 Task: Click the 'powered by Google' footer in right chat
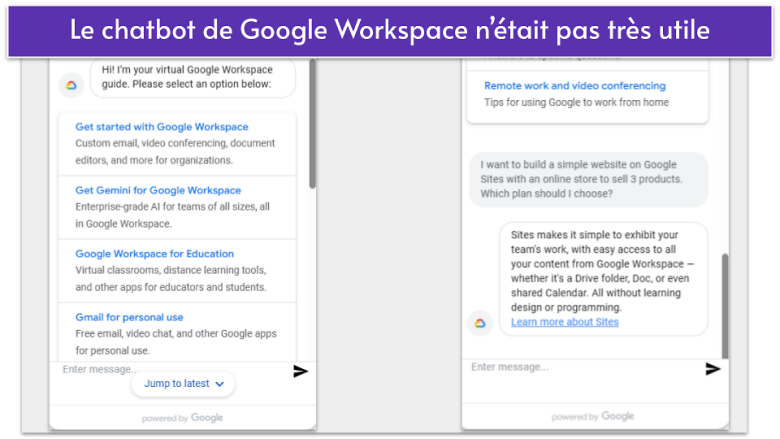point(592,417)
